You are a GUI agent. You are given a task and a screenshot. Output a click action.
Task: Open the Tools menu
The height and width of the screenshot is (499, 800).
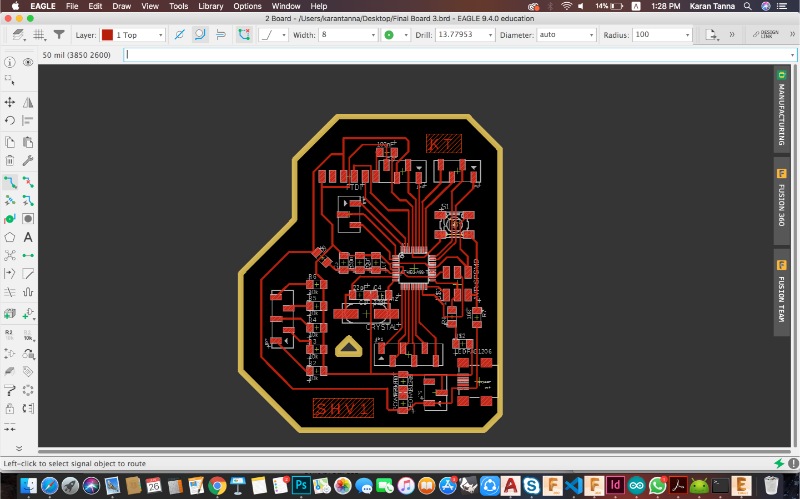[x=179, y=6]
